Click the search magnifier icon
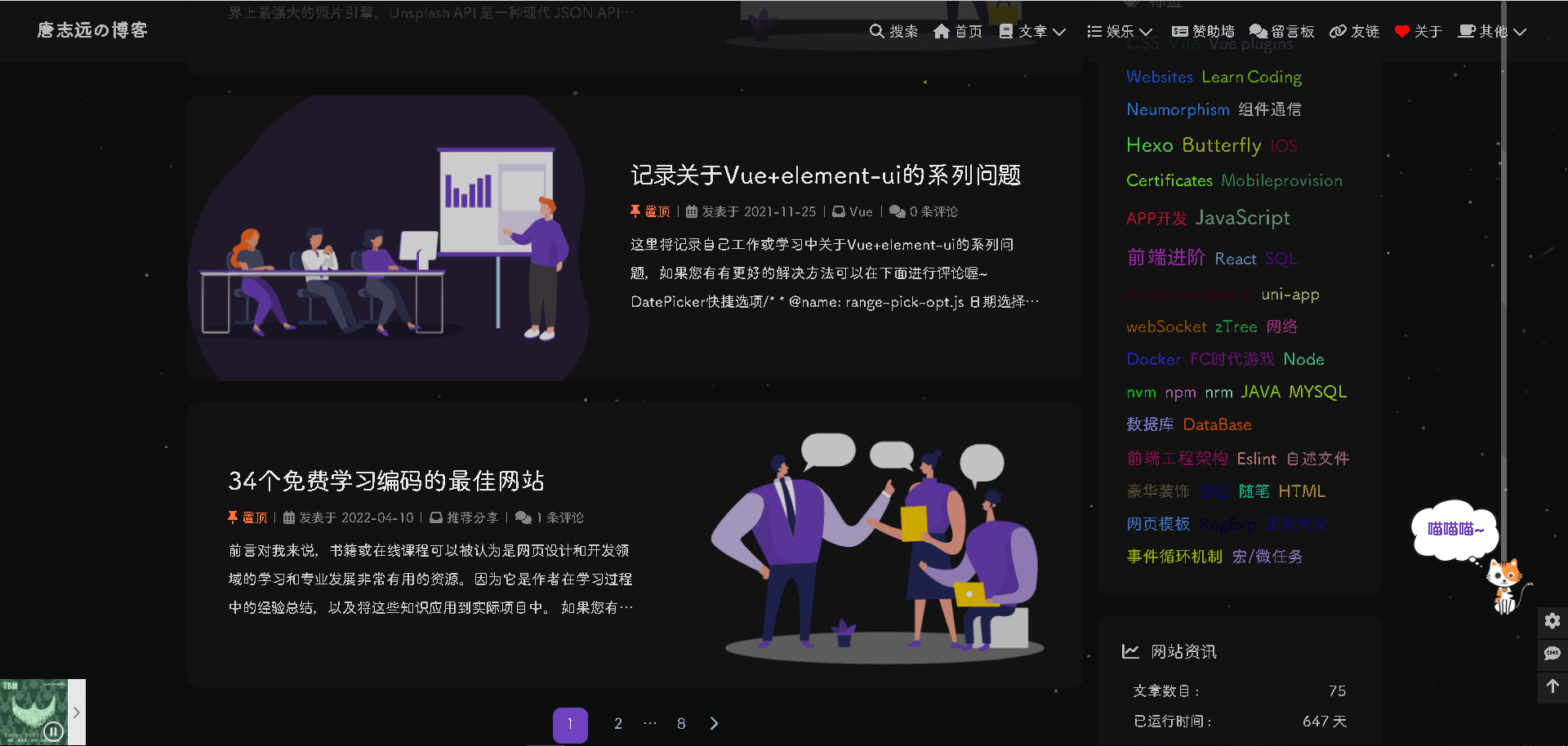Image resolution: width=1568 pixels, height=746 pixels. pyautogui.click(x=876, y=31)
